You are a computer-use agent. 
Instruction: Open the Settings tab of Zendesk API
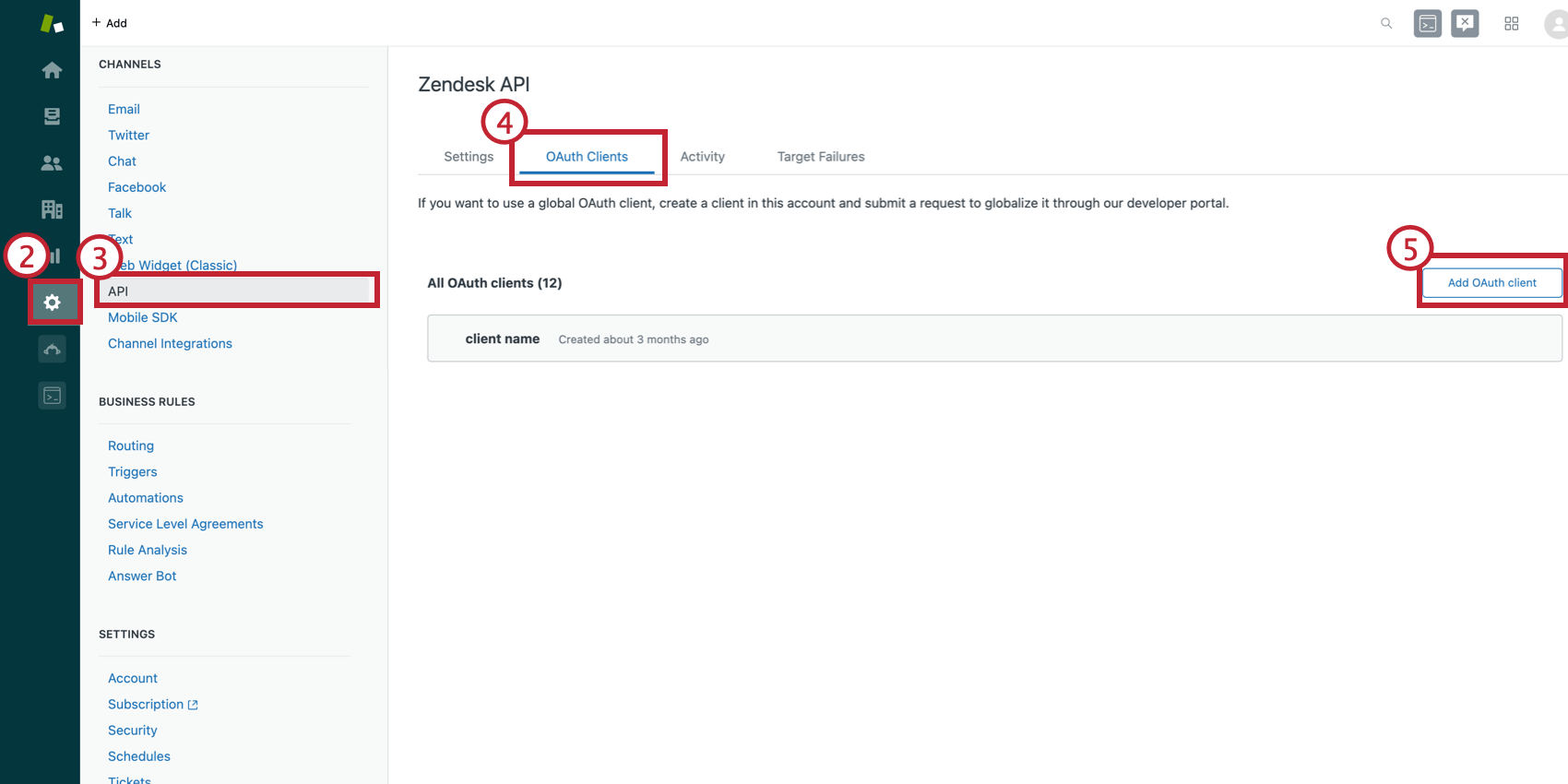point(469,156)
